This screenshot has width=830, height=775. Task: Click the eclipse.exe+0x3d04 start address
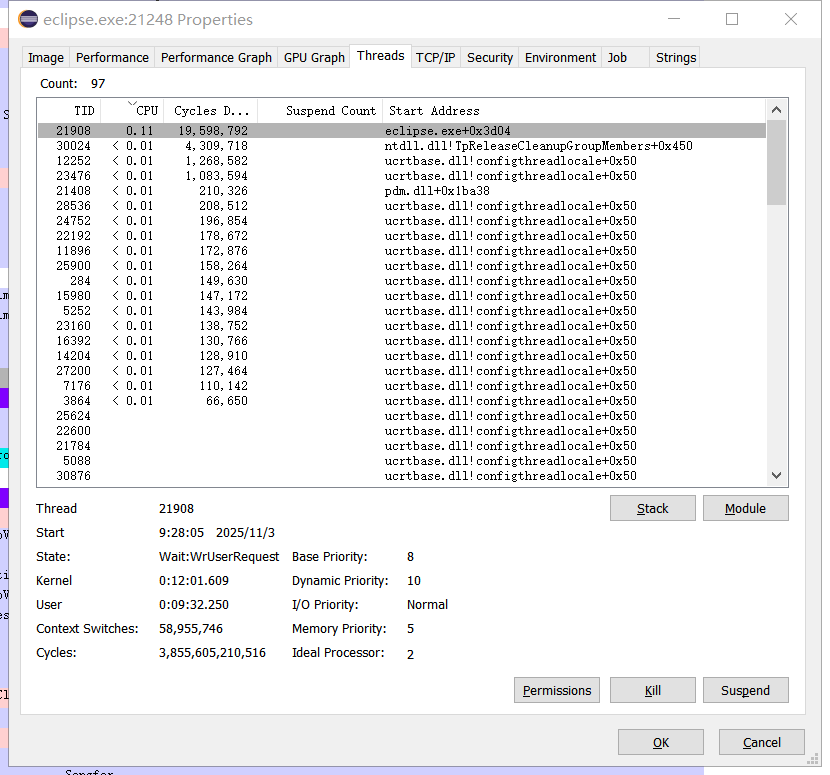click(447, 131)
